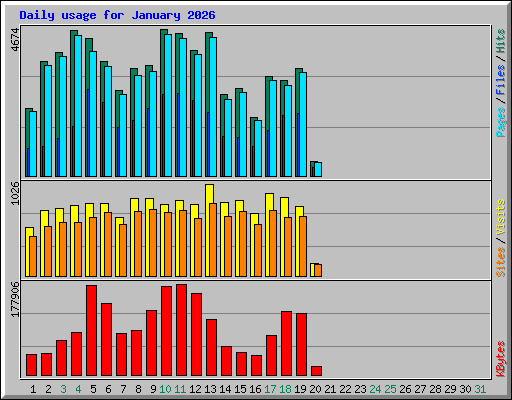Image resolution: width=512 pixels, height=400 pixels.
Task: Click day 12 on the x-axis
Action: (x=195, y=389)
